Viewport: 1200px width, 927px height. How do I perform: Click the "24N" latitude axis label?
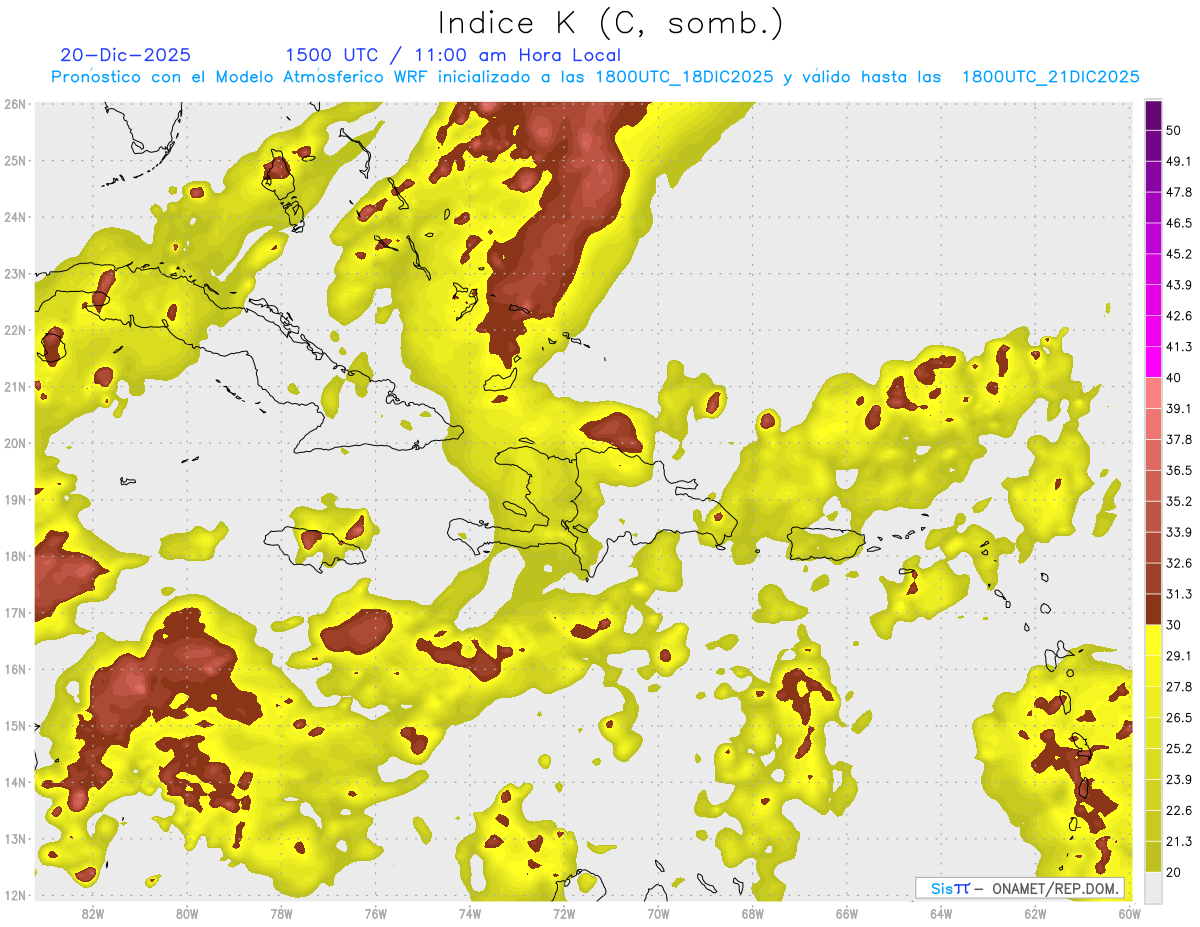pyautogui.click(x=16, y=217)
